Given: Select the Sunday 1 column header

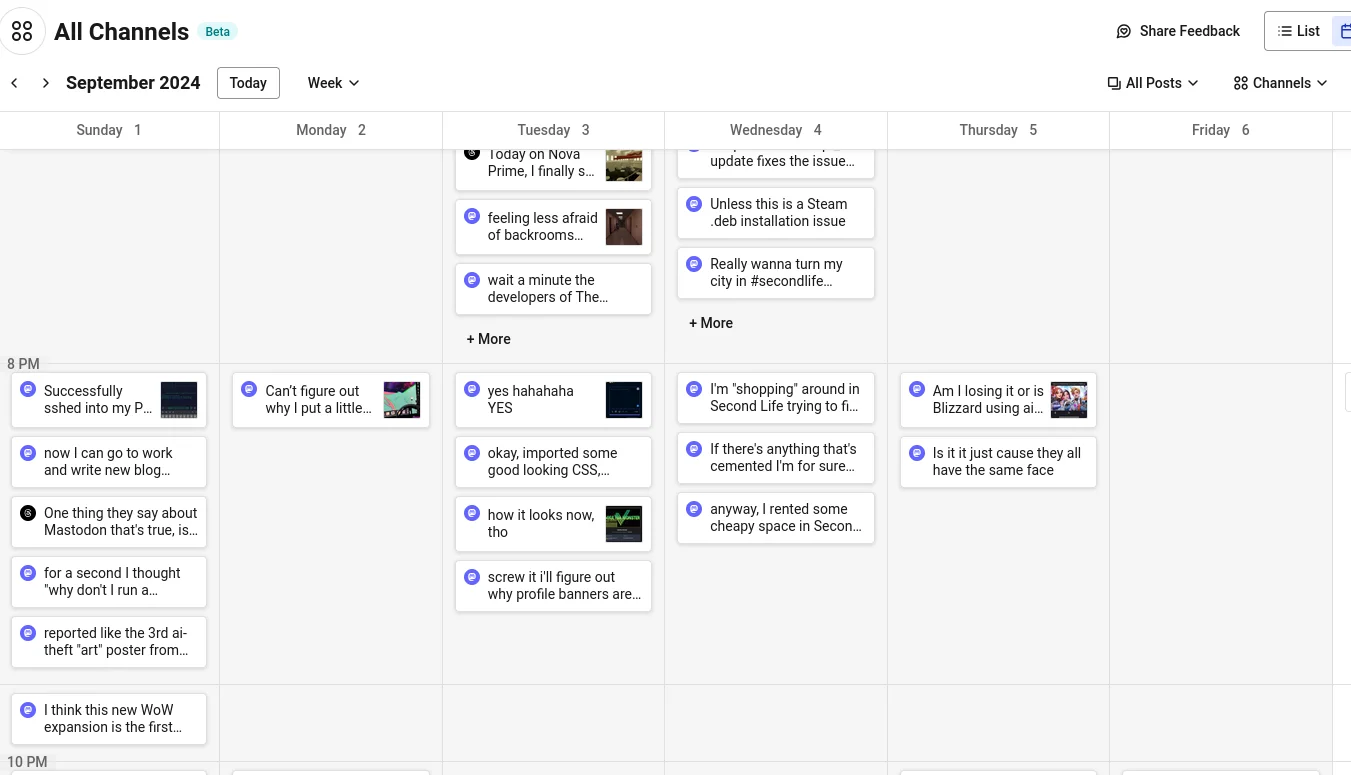Looking at the screenshot, I should point(109,130).
